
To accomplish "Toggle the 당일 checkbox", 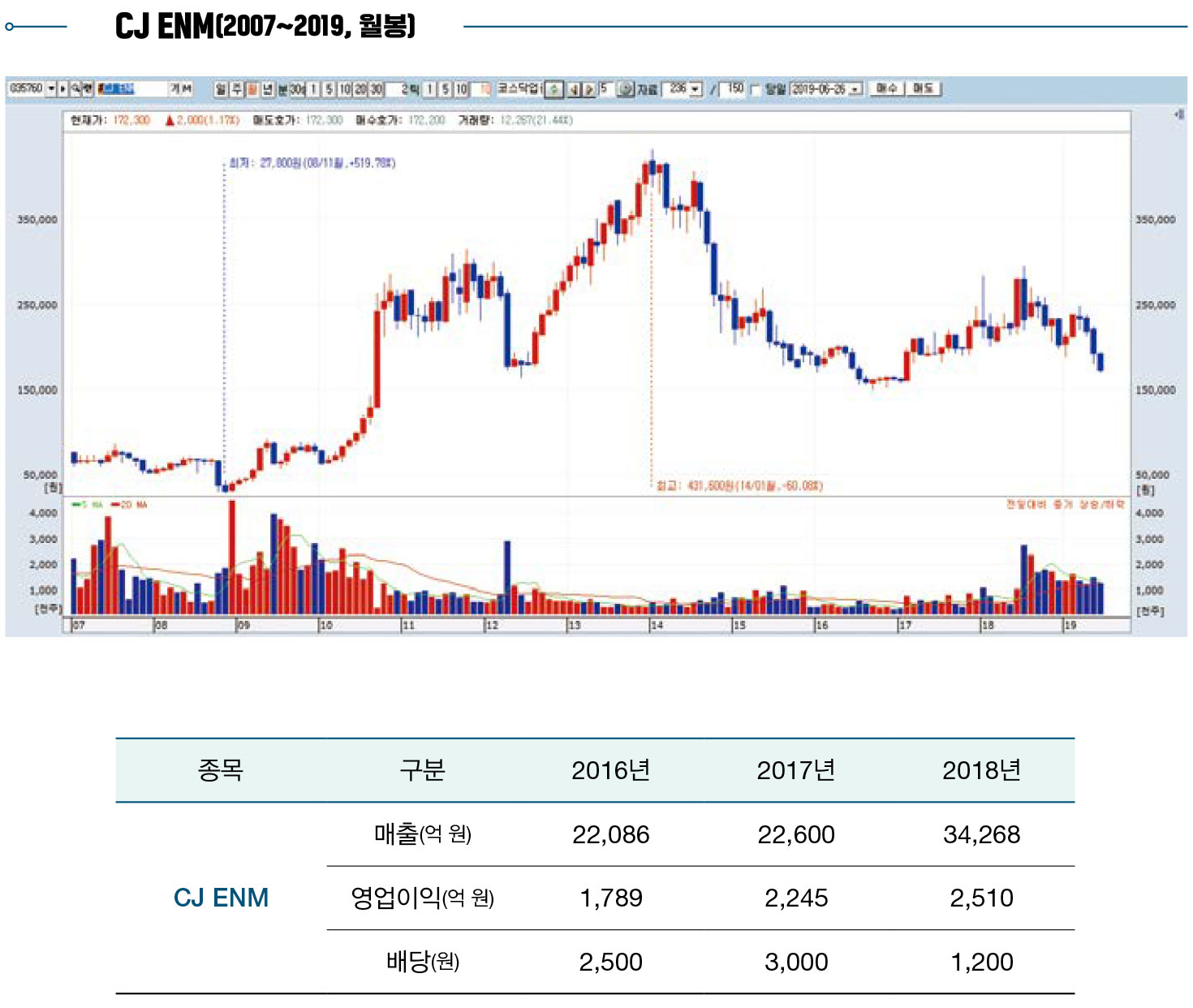I will [x=756, y=90].
